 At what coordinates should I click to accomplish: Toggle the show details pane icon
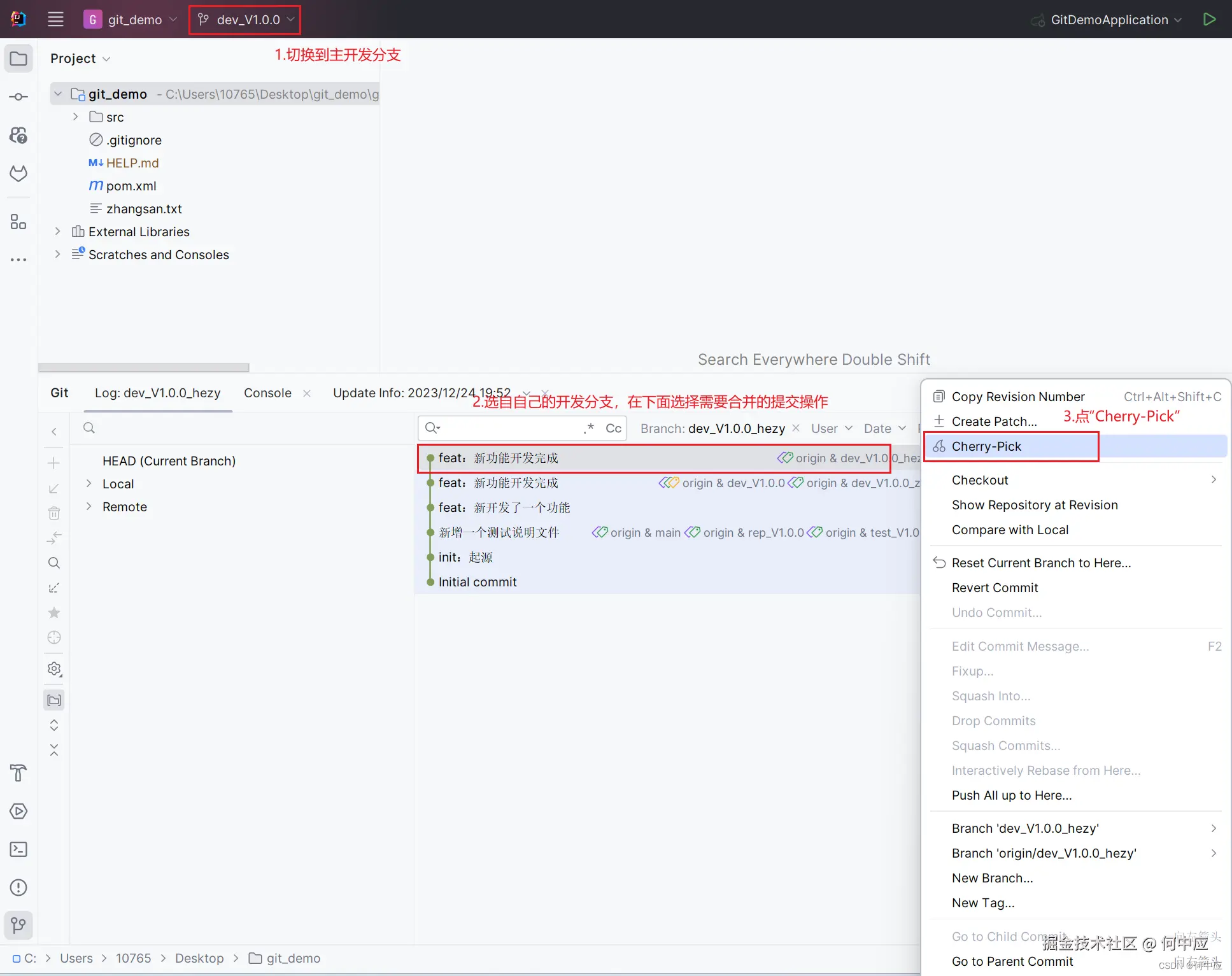pyautogui.click(x=54, y=700)
